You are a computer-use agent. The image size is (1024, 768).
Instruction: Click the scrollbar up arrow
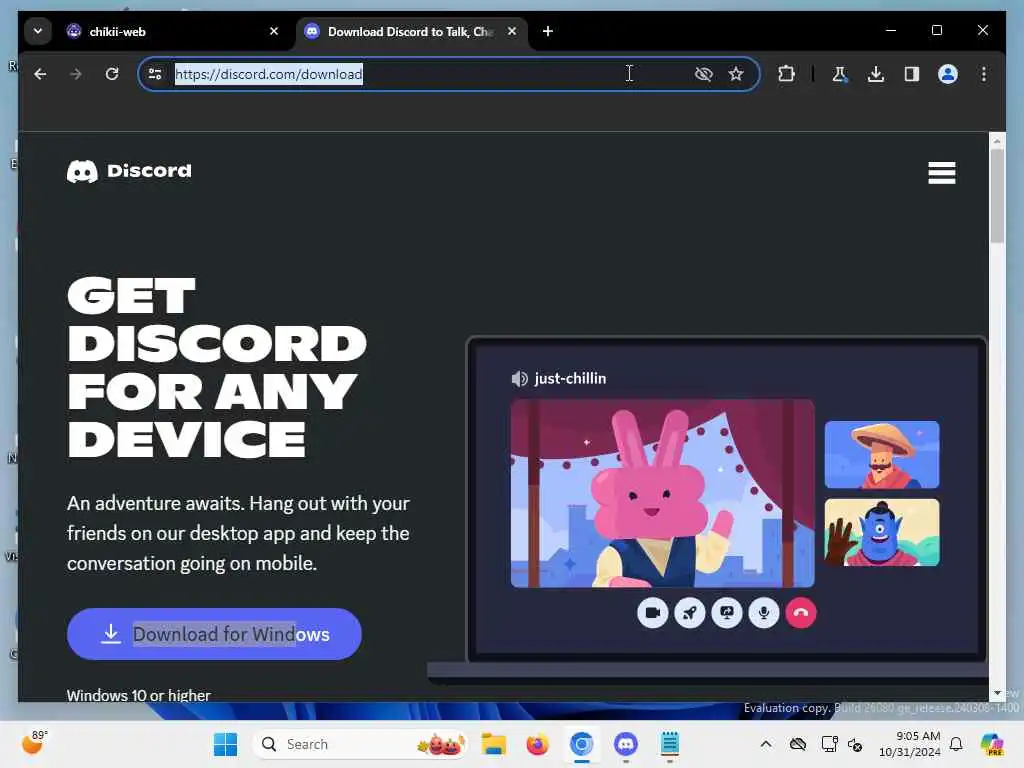click(x=997, y=140)
